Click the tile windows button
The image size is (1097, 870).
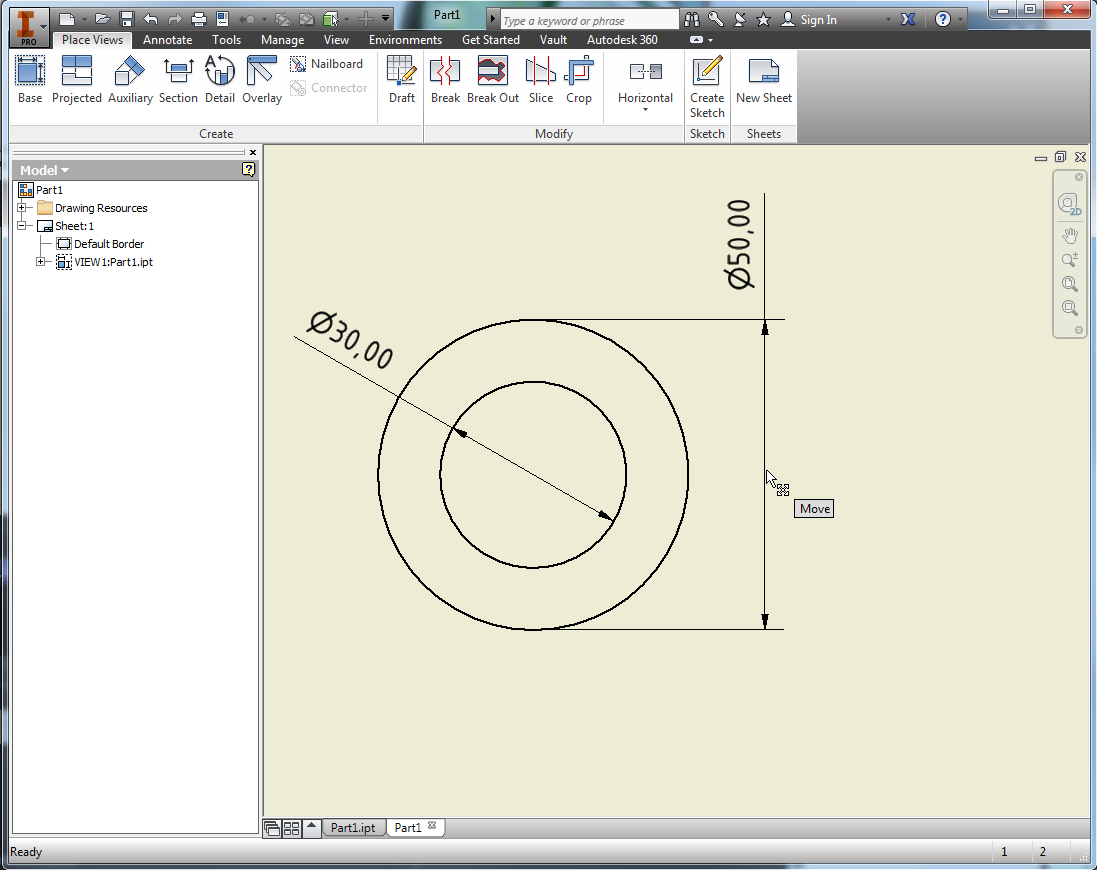[x=292, y=828]
